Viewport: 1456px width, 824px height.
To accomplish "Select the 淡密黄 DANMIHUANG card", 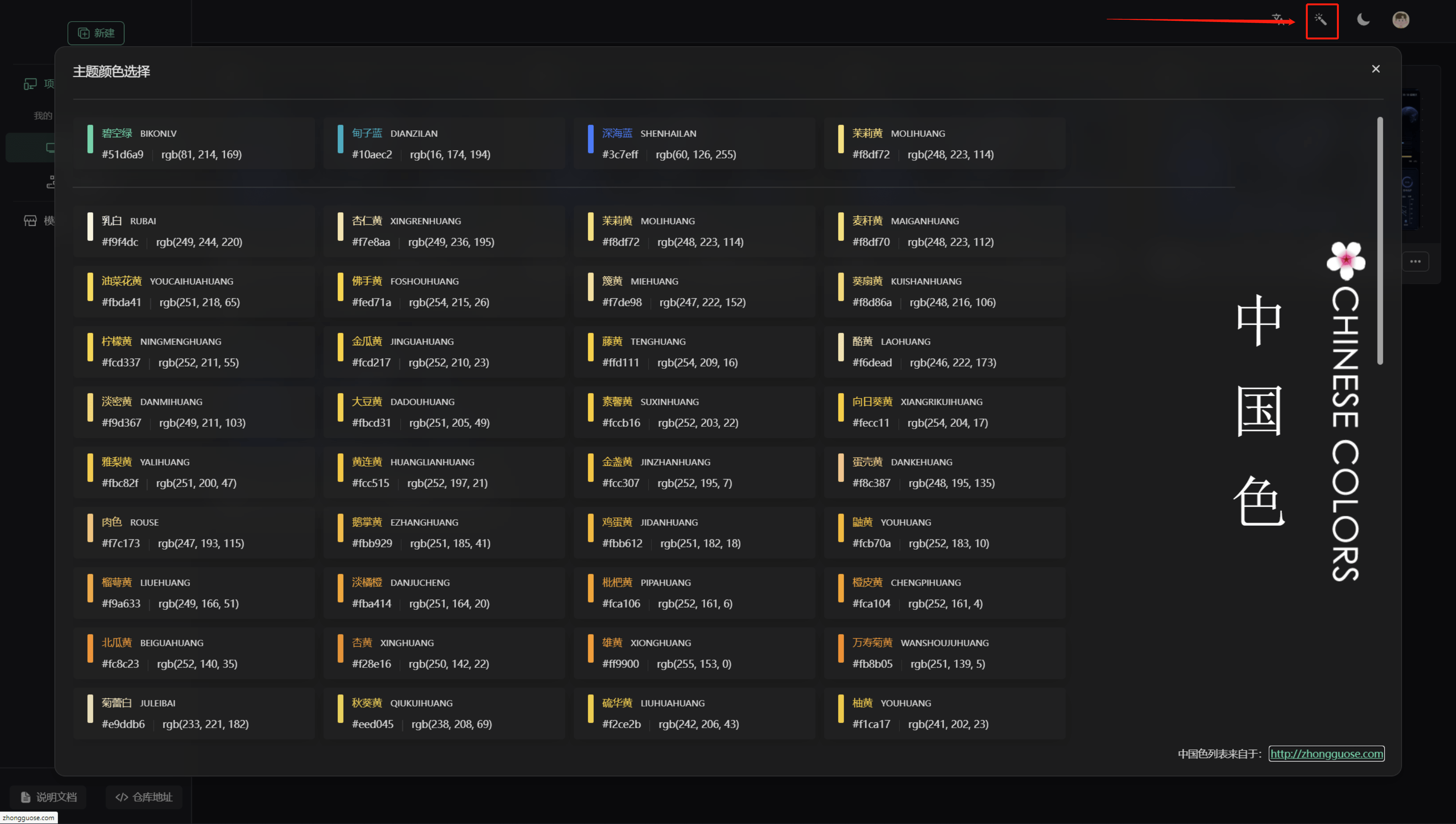I will pyautogui.click(x=194, y=412).
